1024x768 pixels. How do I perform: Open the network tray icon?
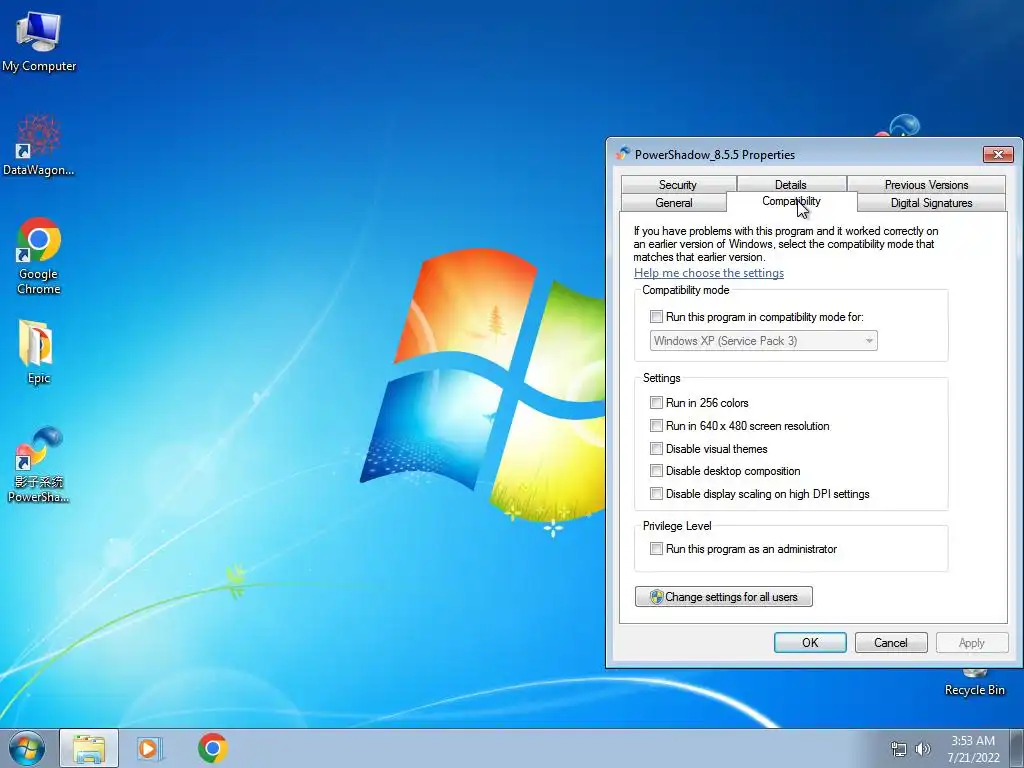[899, 749]
